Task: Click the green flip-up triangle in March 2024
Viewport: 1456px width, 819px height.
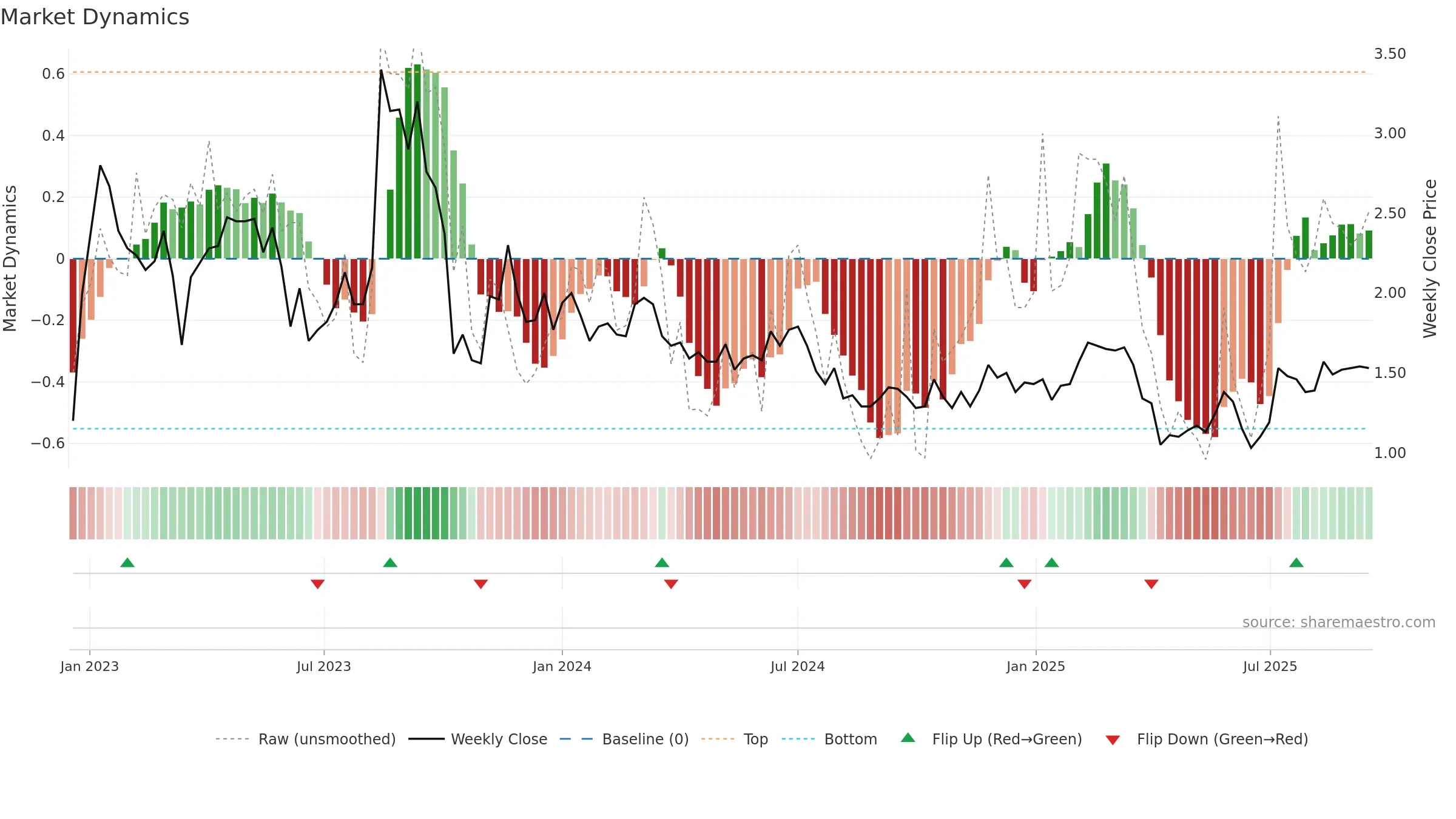Action: click(662, 563)
